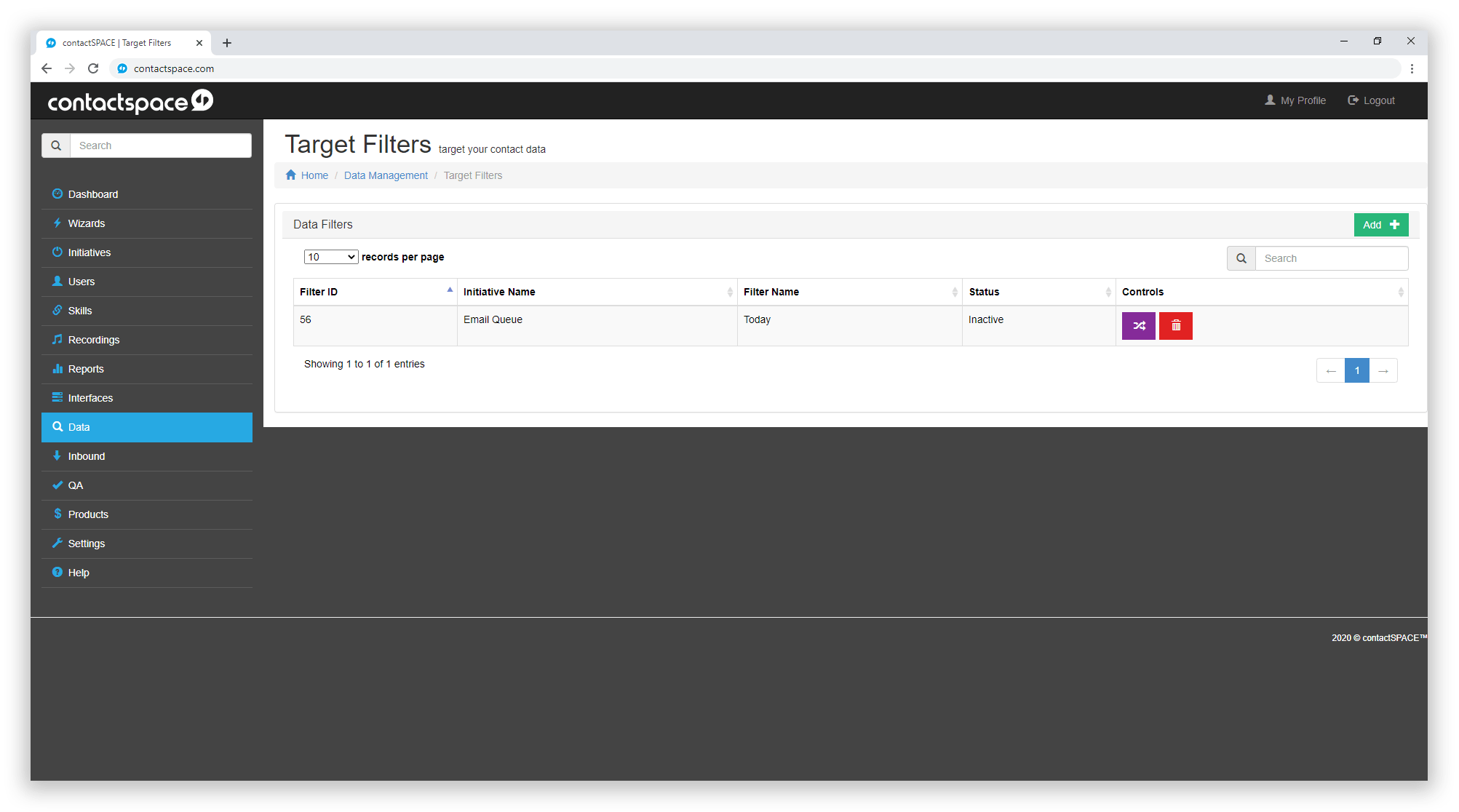Sort table by Status column
1459x812 pixels.
pyautogui.click(x=1038, y=292)
